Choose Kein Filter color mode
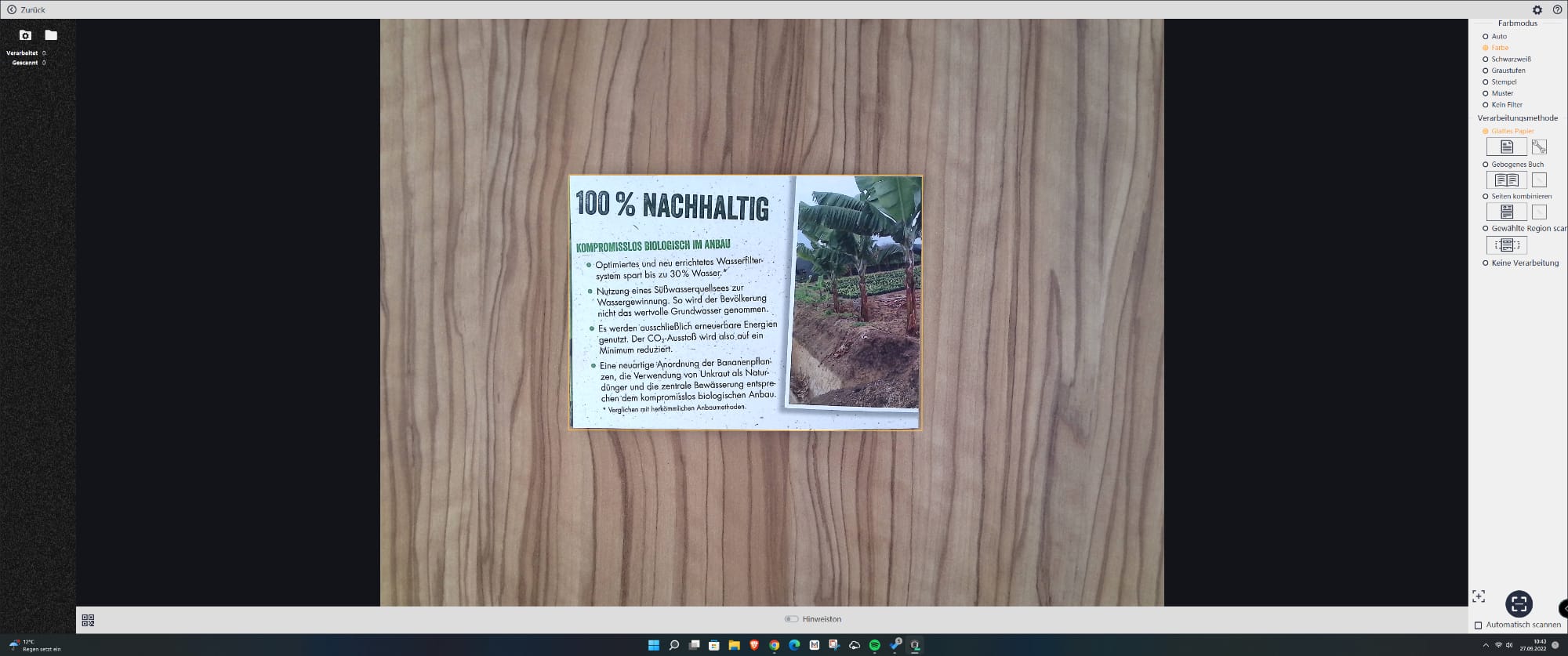This screenshot has height=656, width=1568. pos(1485,105)
